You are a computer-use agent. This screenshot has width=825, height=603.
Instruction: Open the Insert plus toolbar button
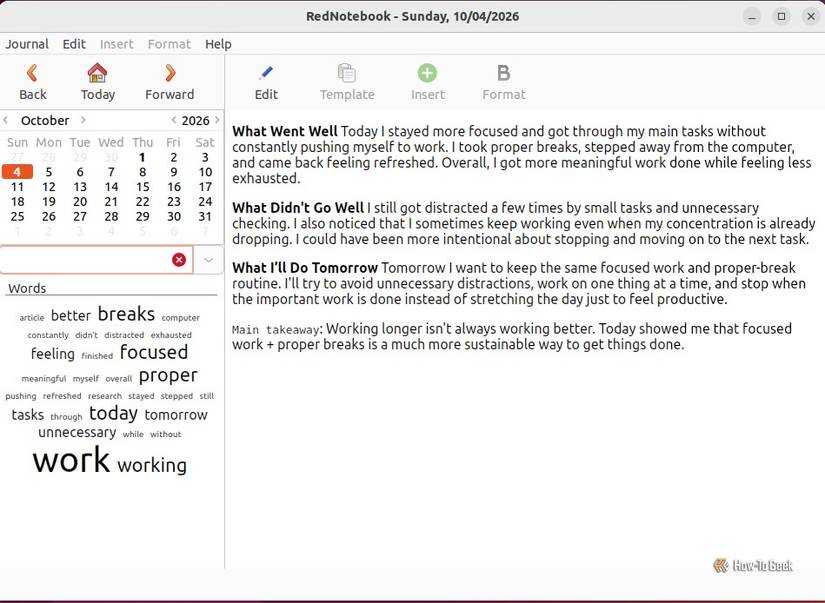pyautogui.click(x=427, y=82)
